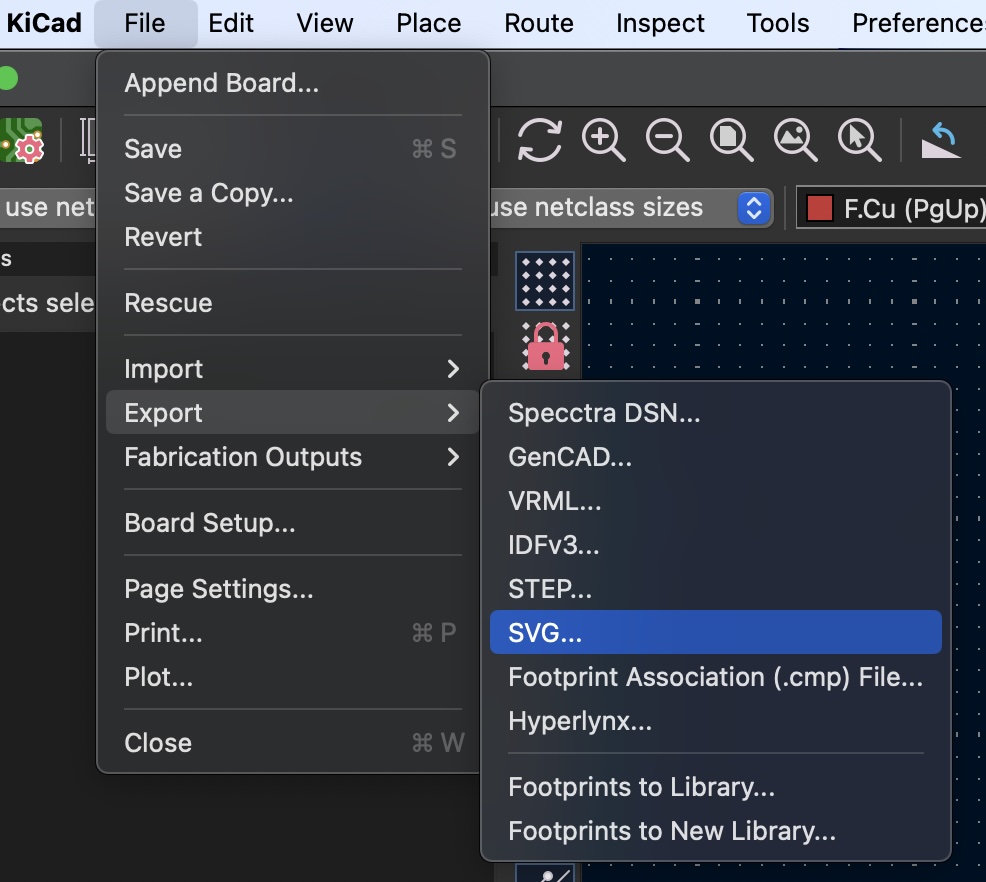Open Board Setup from File menu
The height and width of the screenshot is (882, 986).
(292, 523)
